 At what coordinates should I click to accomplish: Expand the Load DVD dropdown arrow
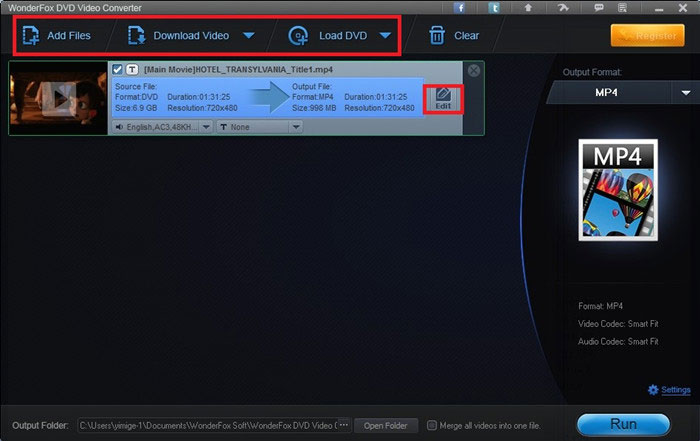(x=385, y=35)
